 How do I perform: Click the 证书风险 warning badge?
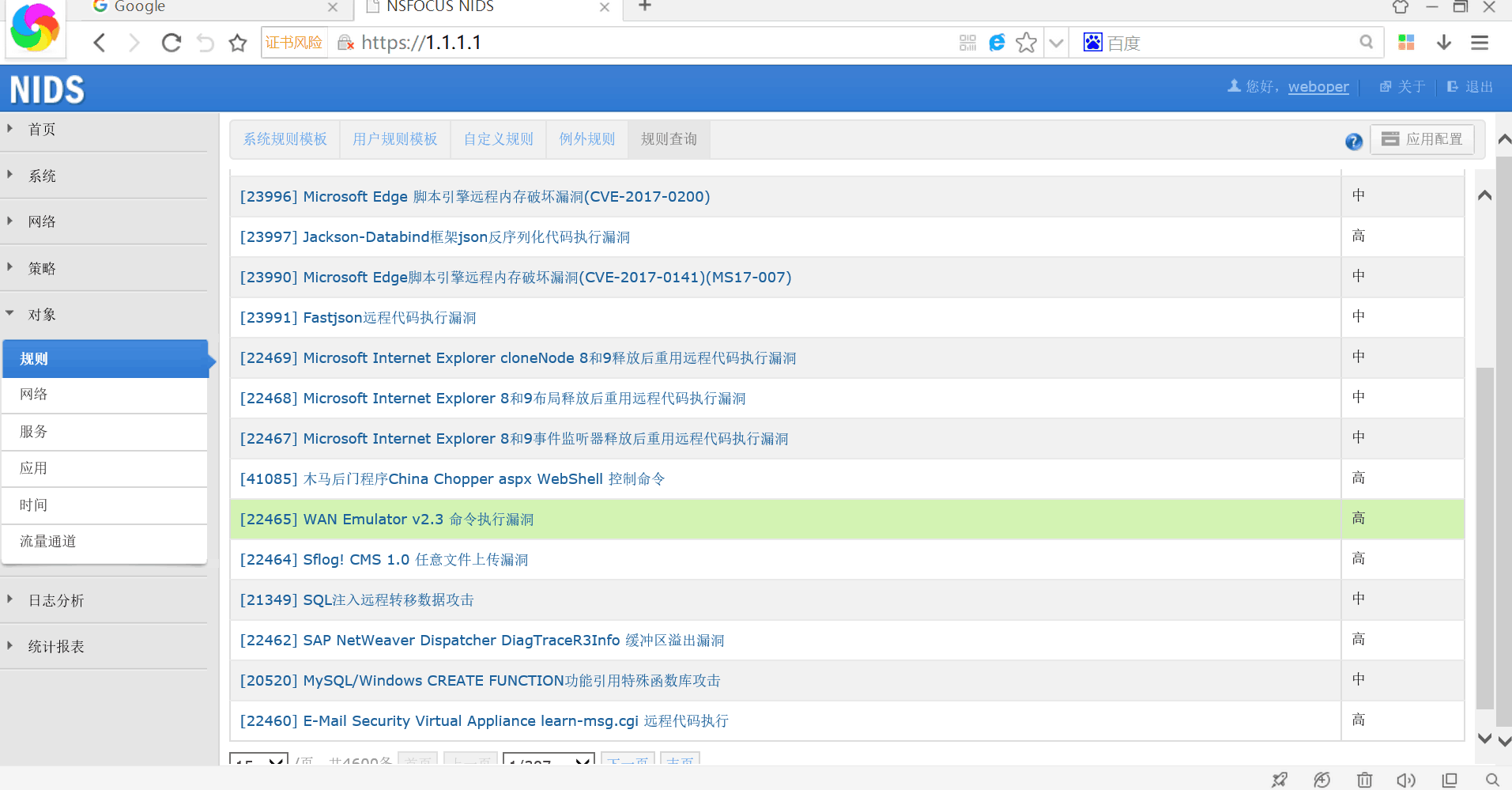294,43
